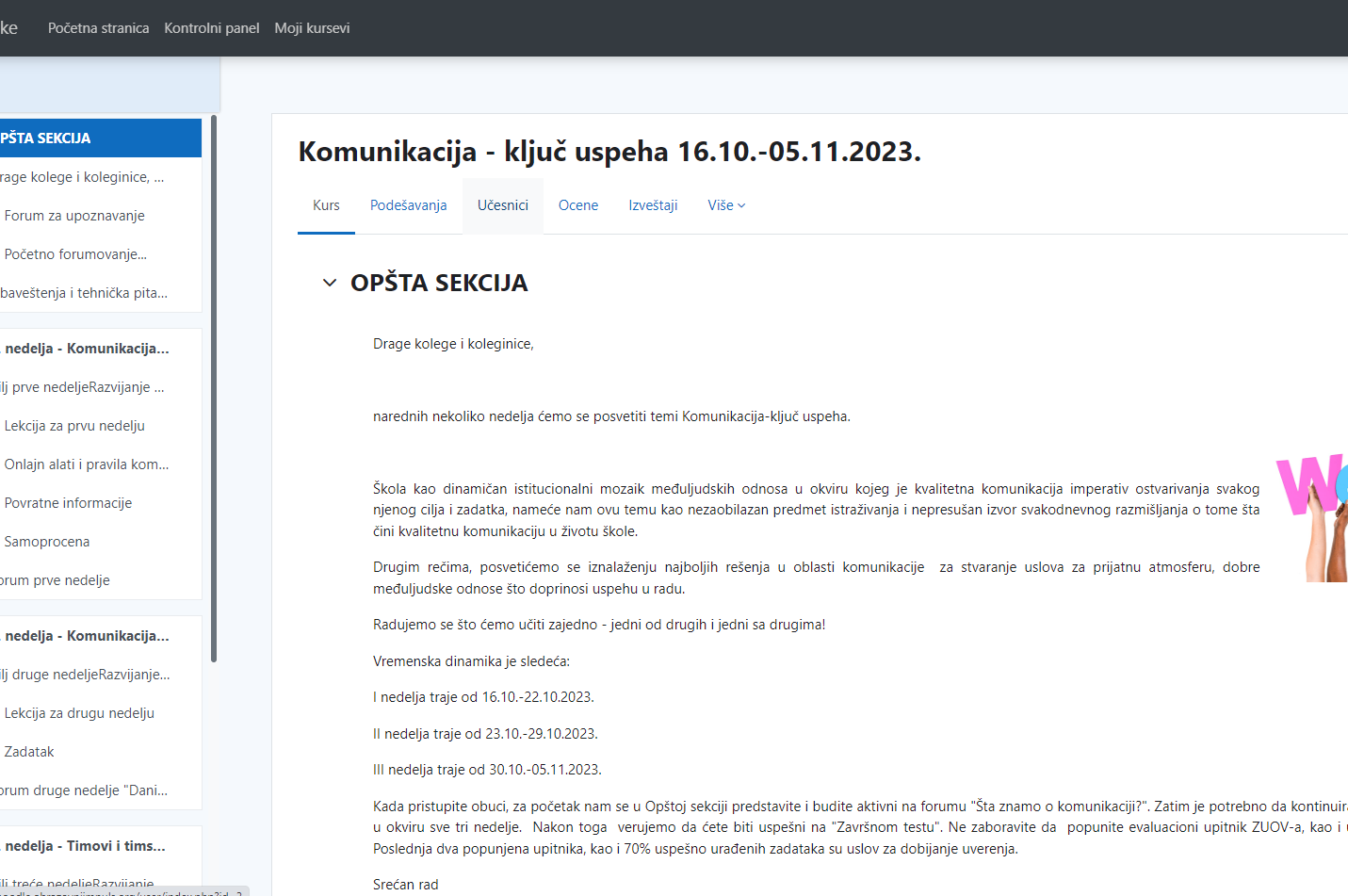Screen dimensions: 1348x896
Task: Open 'Drage kolege i koleginice' index item
Action: [82, 177]
